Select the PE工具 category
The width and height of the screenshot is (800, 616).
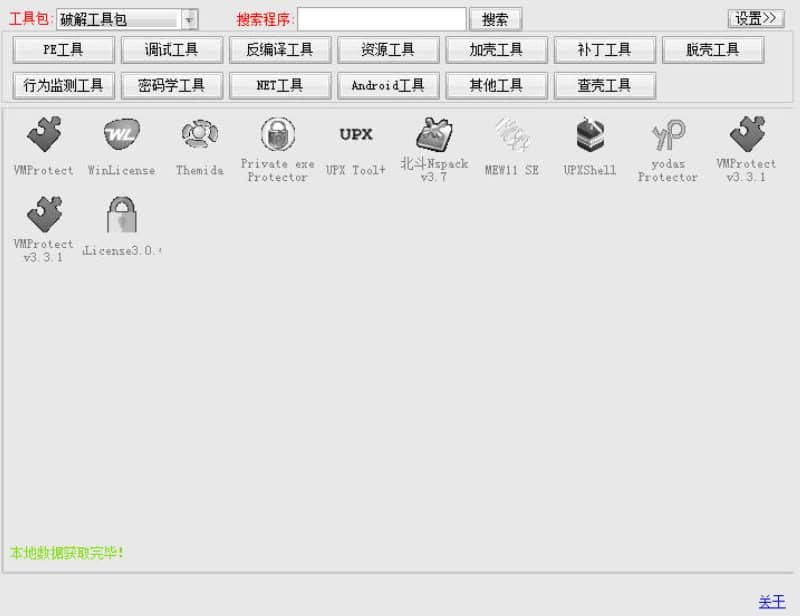point(63,50)
